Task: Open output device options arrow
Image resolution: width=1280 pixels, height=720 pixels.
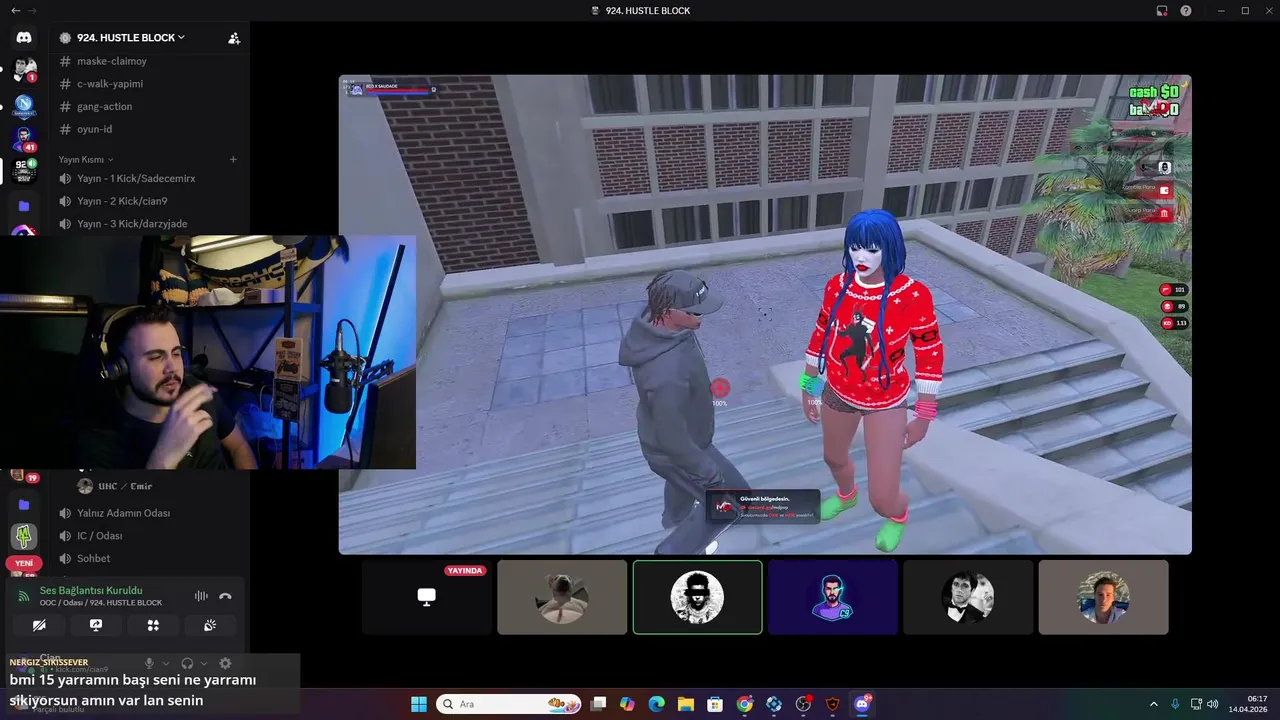Action: 204,663
